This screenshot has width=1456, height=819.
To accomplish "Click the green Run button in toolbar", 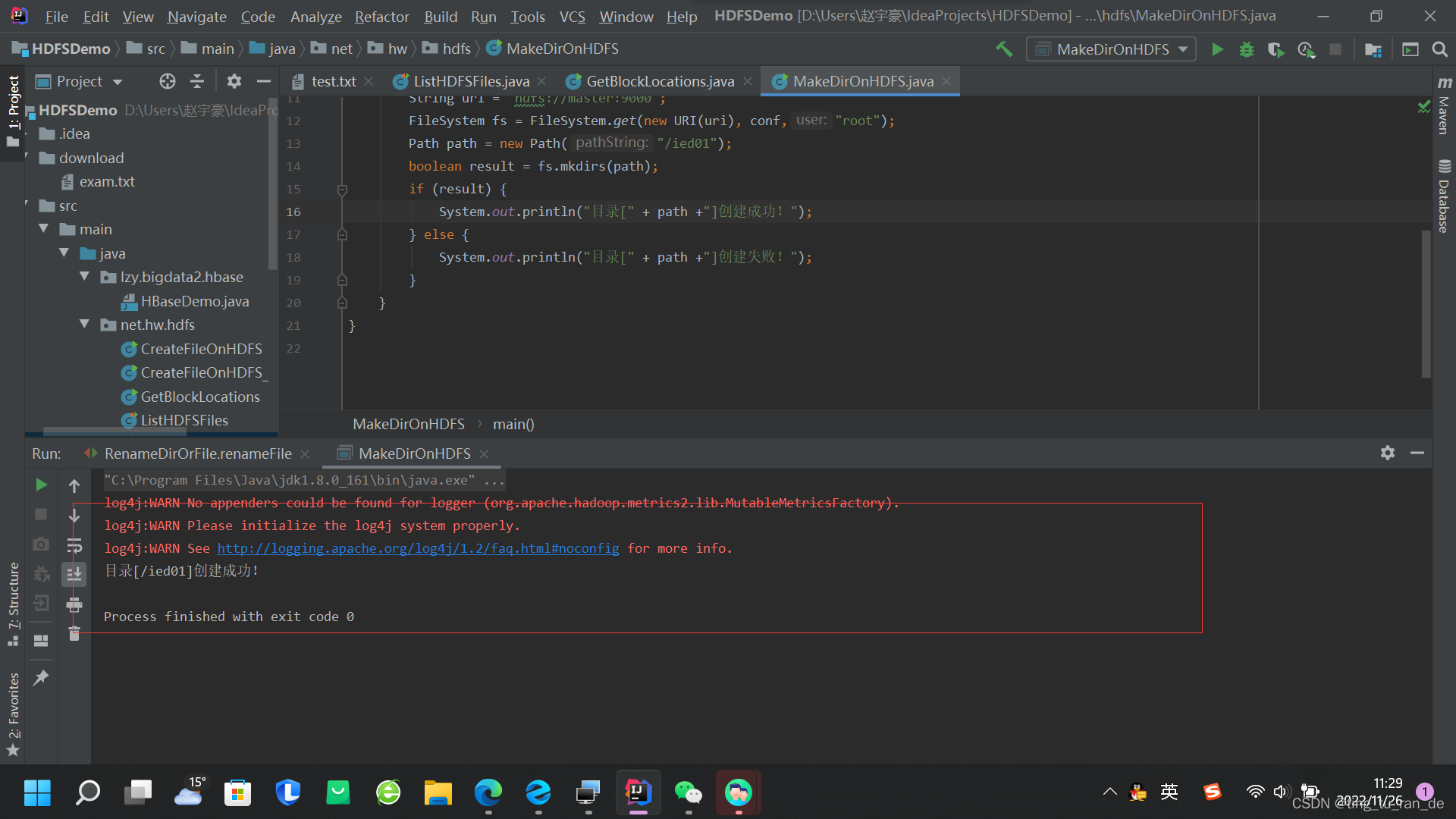I will pyautogui.click(x=1217, y=49).
